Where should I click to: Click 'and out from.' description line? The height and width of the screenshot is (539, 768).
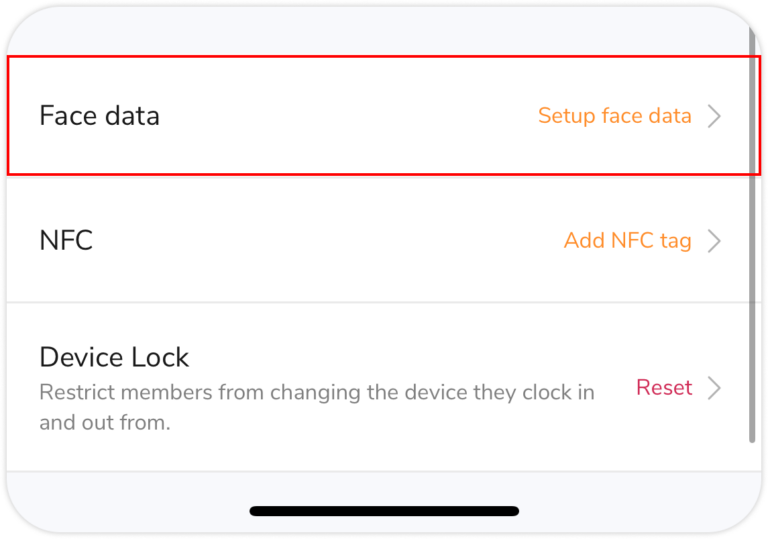pyautogui.click(x=104, y=422)
